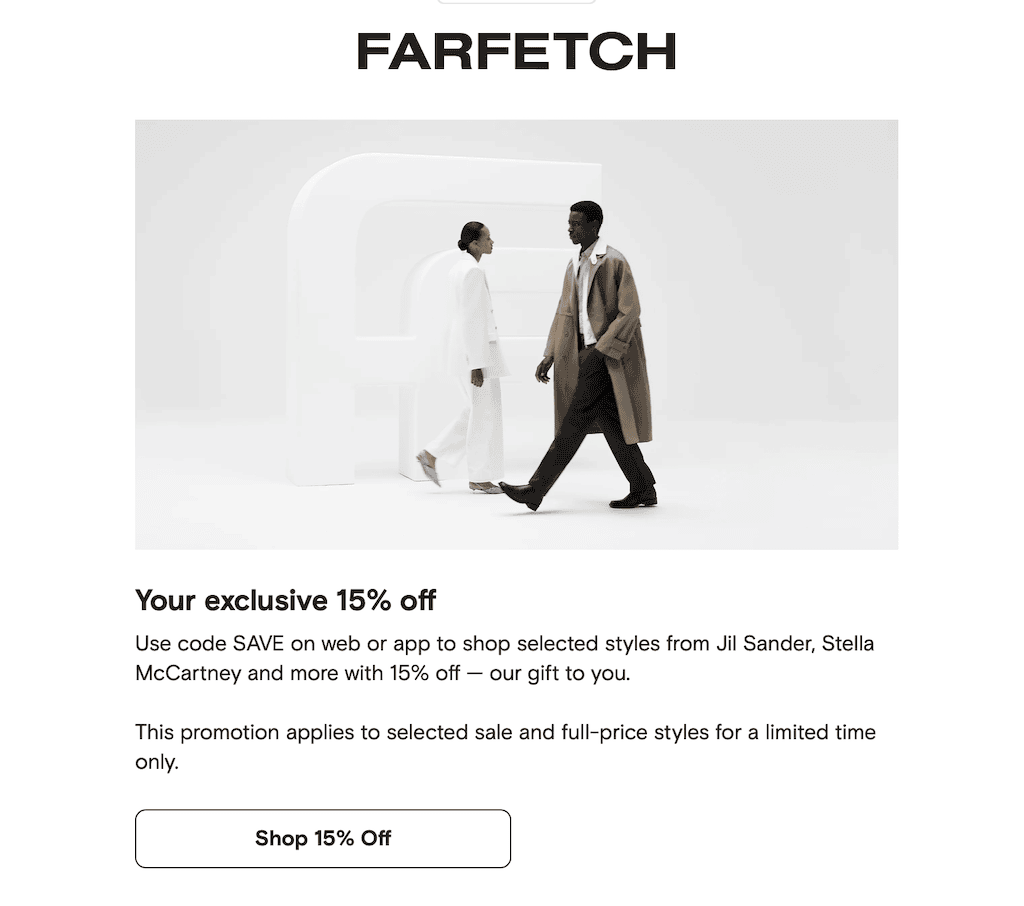Viewport: 1024px width, 906px height.
Task: Click the woman's pointed heel shoe
Action: (428, 468)
